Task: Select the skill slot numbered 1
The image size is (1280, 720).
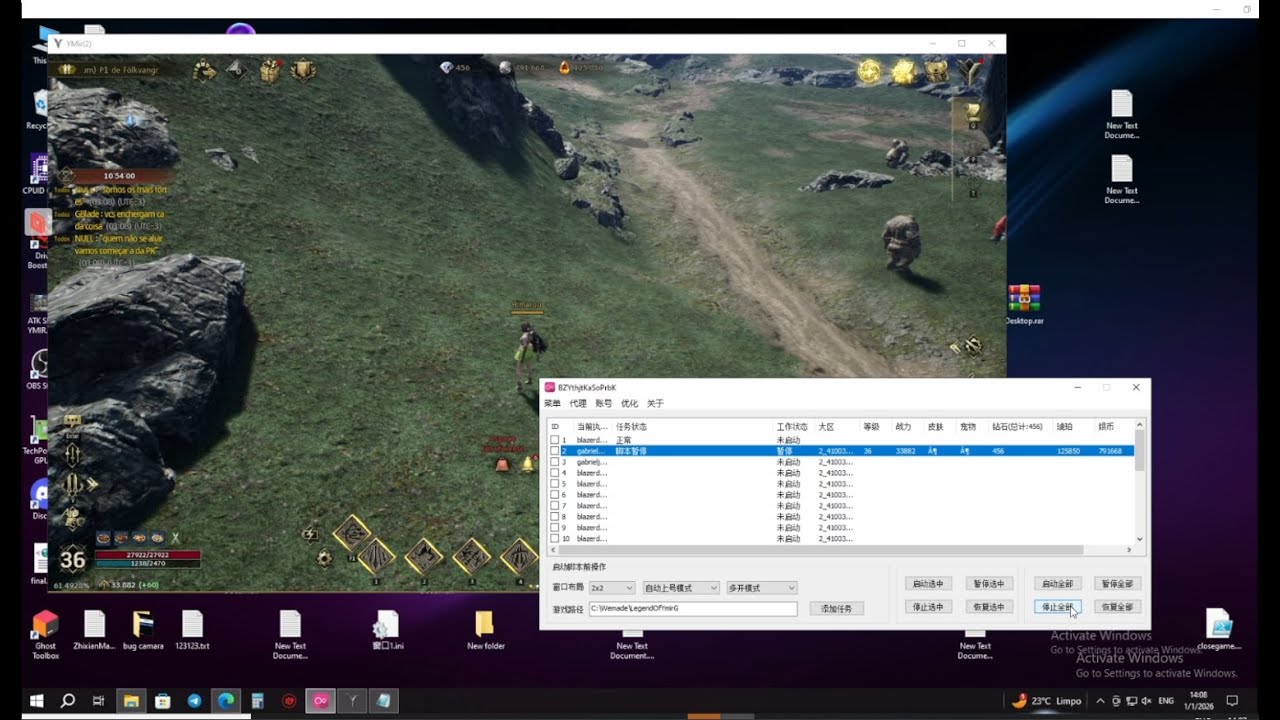Action: pyautogui.click(x=377, y=557)
